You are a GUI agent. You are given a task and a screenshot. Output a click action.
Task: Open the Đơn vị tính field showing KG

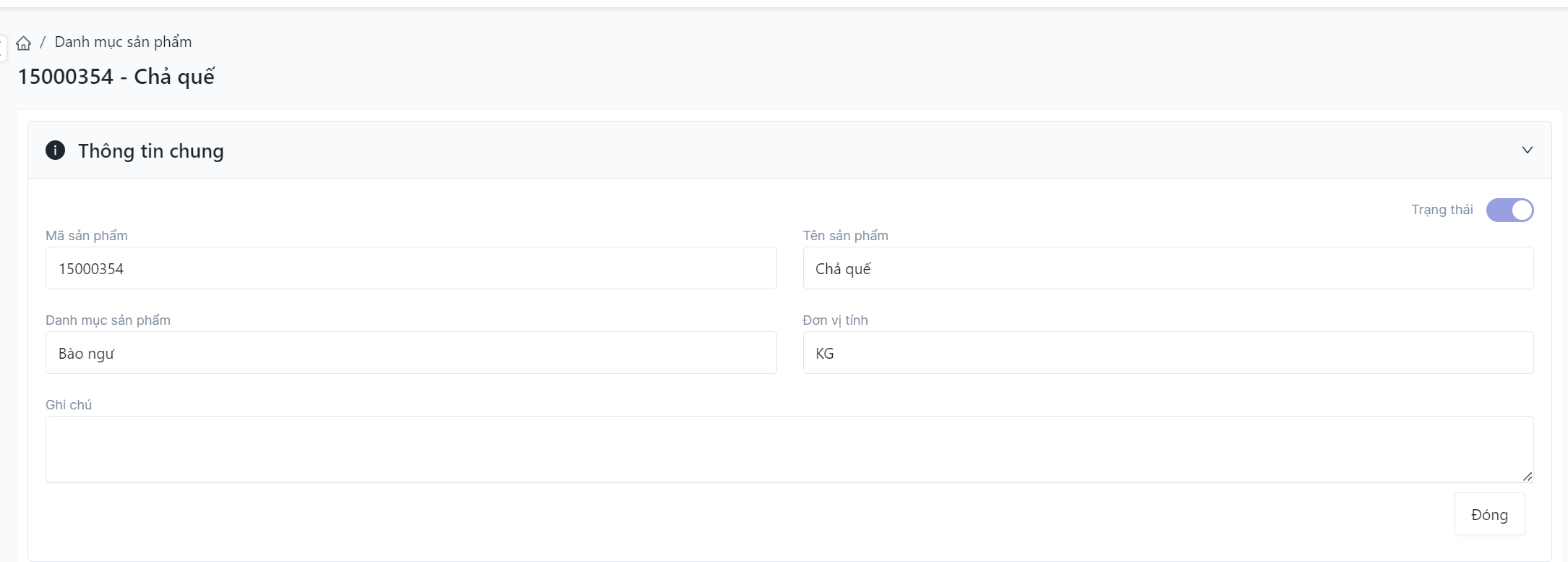pyautogui.click(x=1168, y=353)
